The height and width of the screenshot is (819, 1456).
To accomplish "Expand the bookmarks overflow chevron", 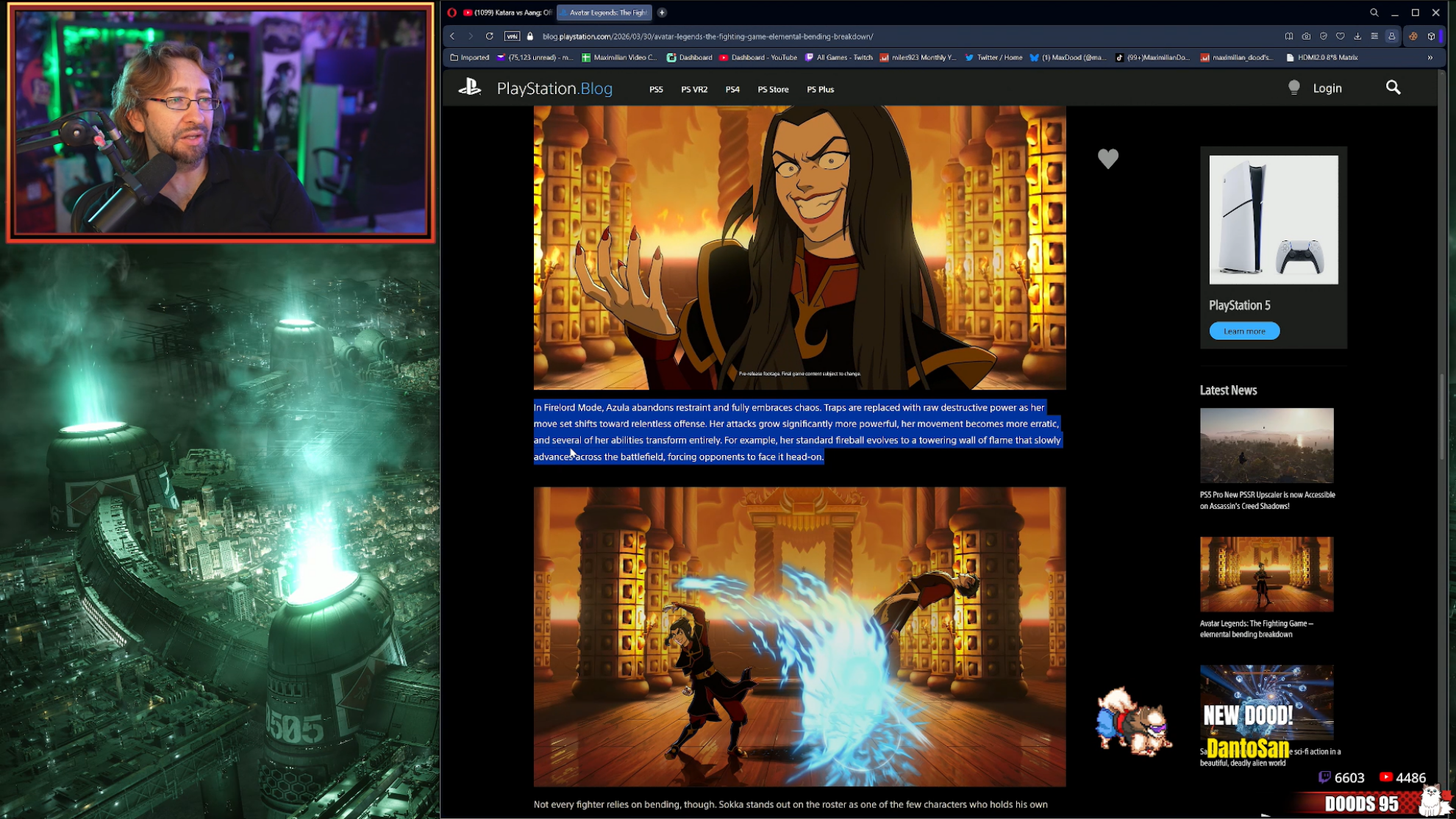I will [x=1430, y=57].
